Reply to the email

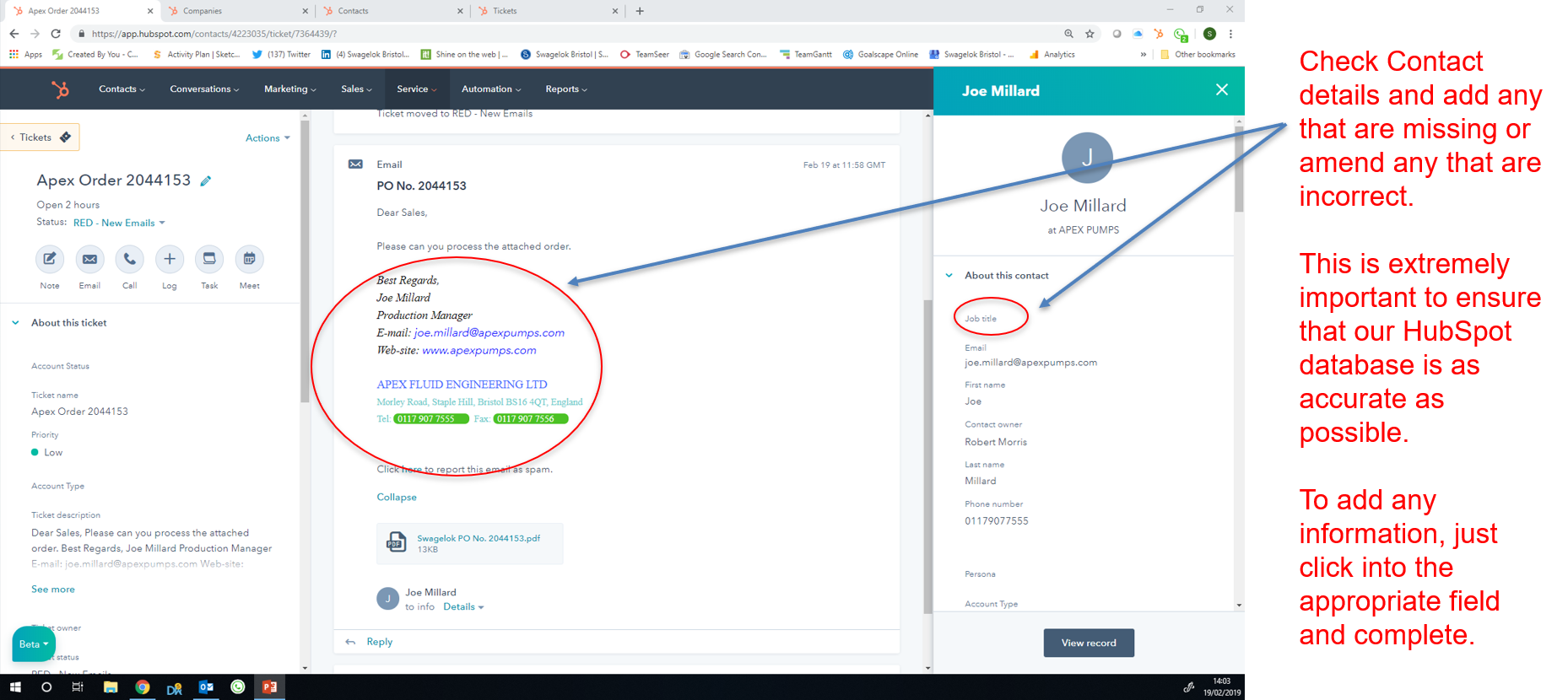(379, 642)
